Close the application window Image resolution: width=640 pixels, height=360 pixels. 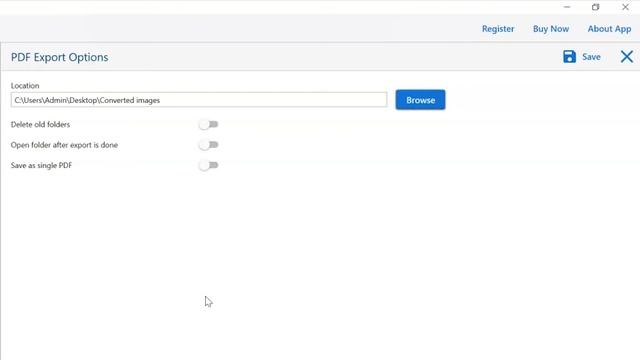point(625,7)
